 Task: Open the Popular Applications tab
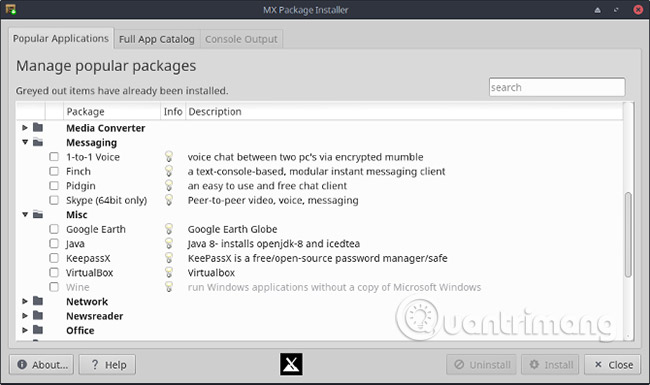click(x=61, y=38)
